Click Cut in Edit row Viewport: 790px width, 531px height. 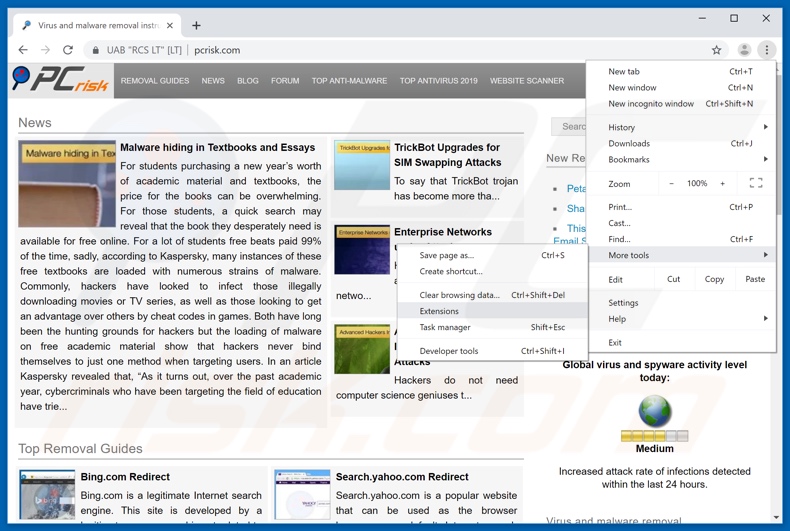(674, 279)
